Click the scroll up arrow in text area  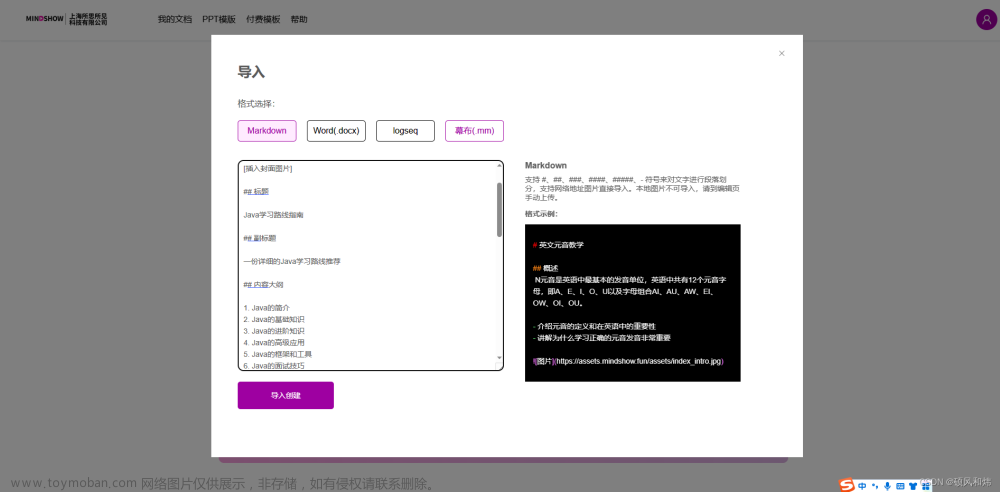(x=499, y=166)
